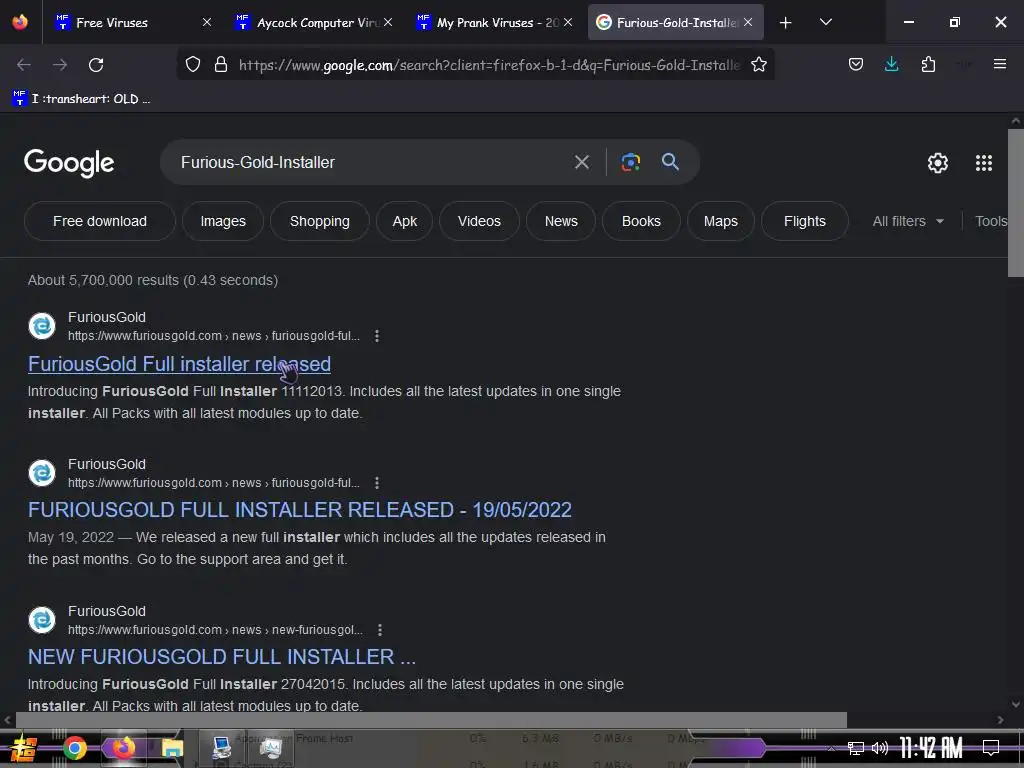Click the URL address bar
The image size is (1024, 768).
tap(490, 65)
